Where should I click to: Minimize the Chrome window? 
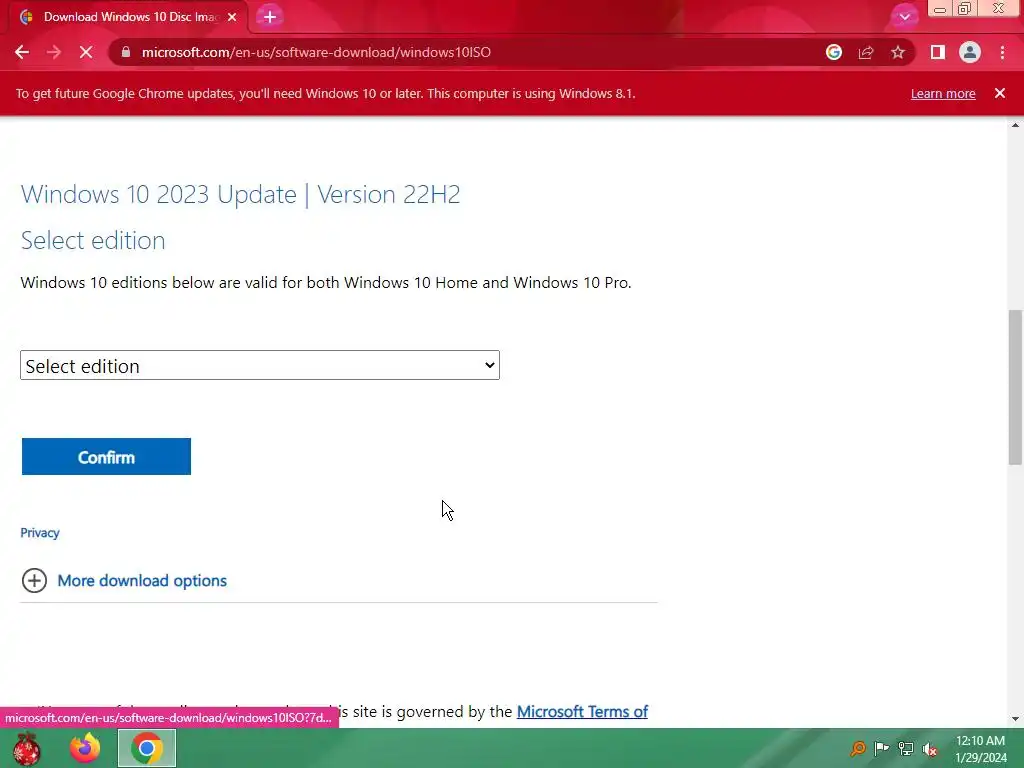click(x=940, y=9)
